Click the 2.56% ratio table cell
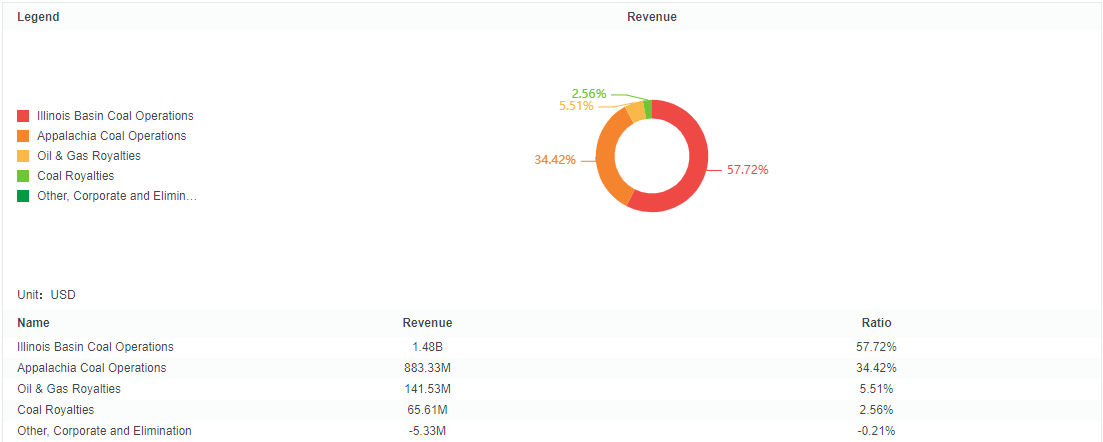Screen dimensions: 1103x442 [876, 410]
